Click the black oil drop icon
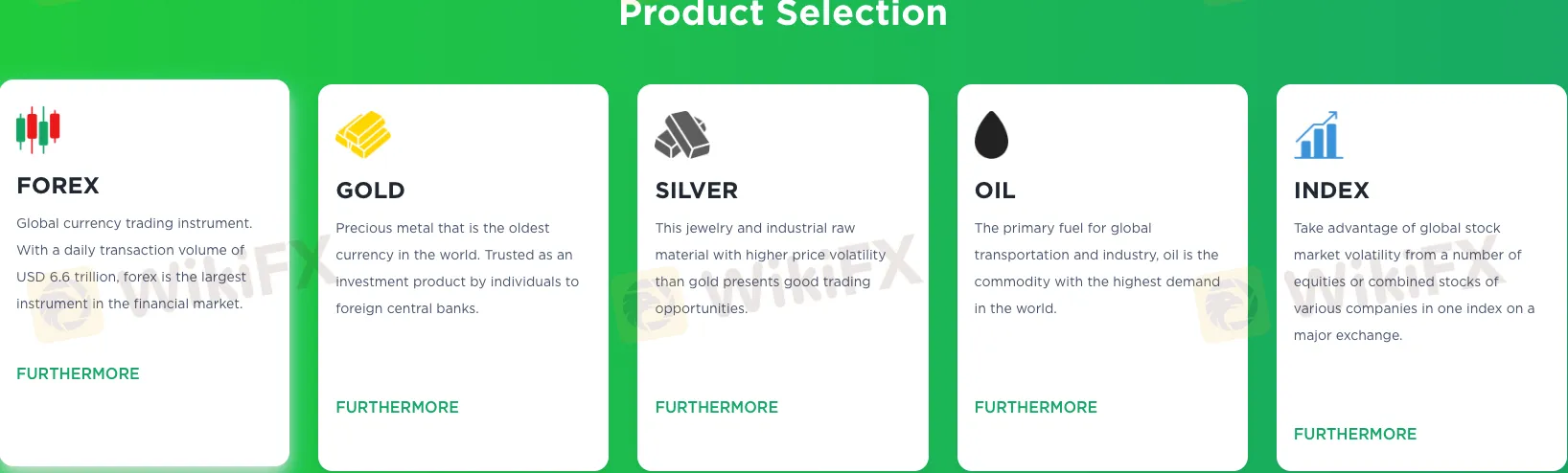This screenshot has width=1568, height=473. point(991,134)
